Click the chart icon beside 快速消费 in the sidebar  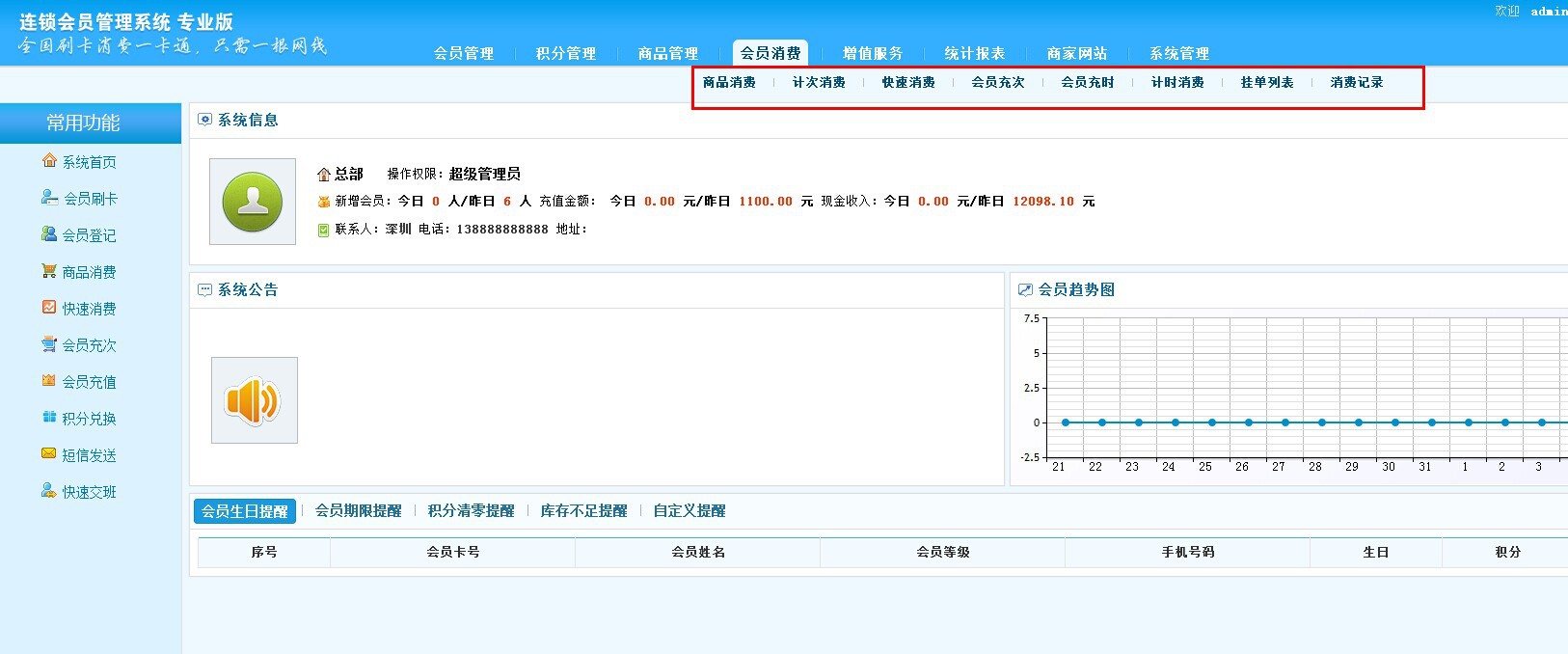(49, 308)
